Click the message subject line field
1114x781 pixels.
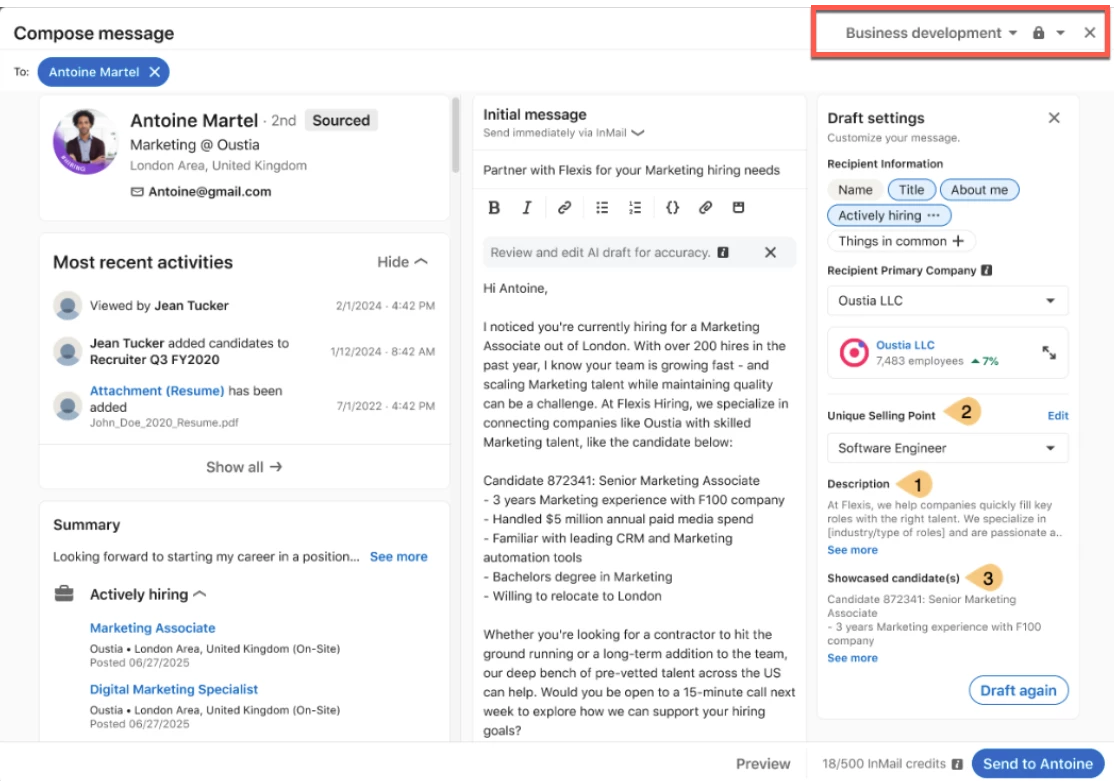[639, 170]
